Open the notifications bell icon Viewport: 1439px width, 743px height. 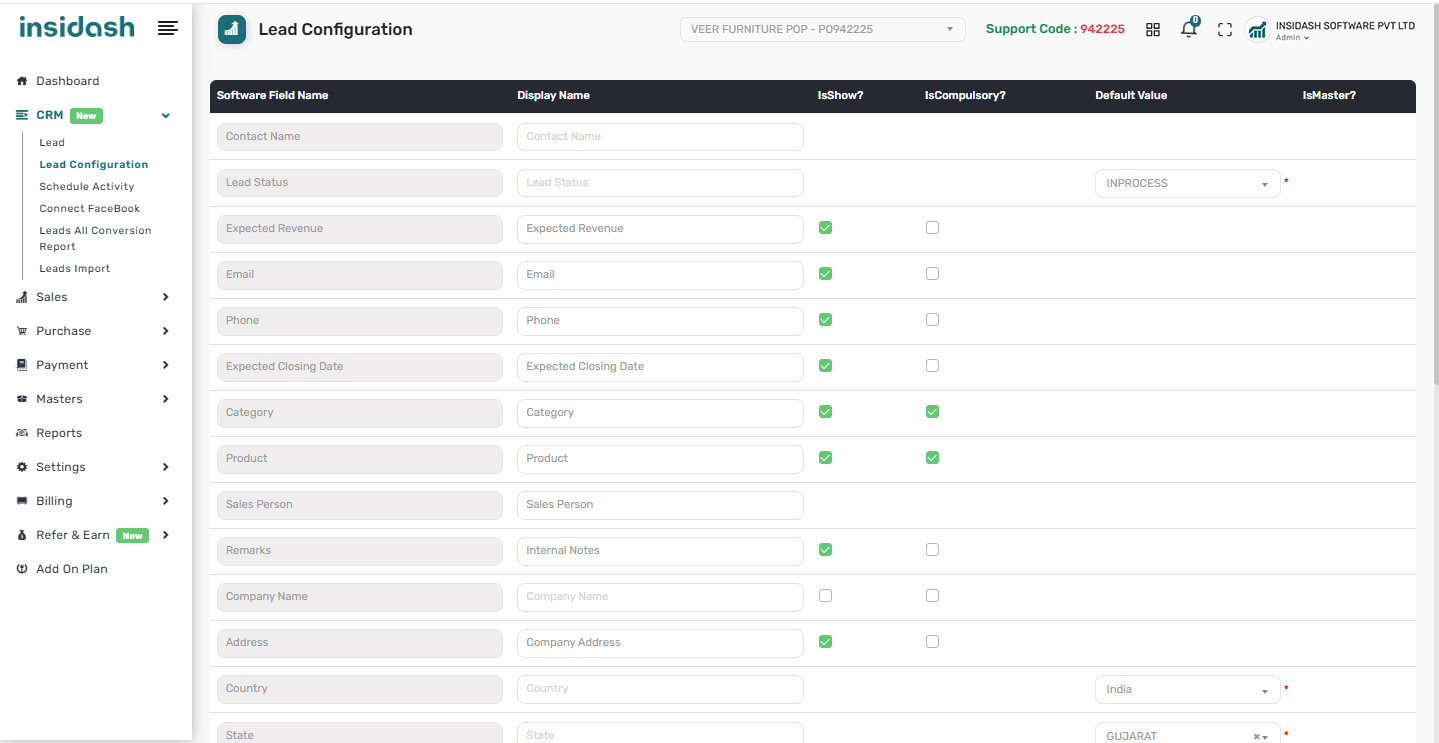[x=1188, y=29]
